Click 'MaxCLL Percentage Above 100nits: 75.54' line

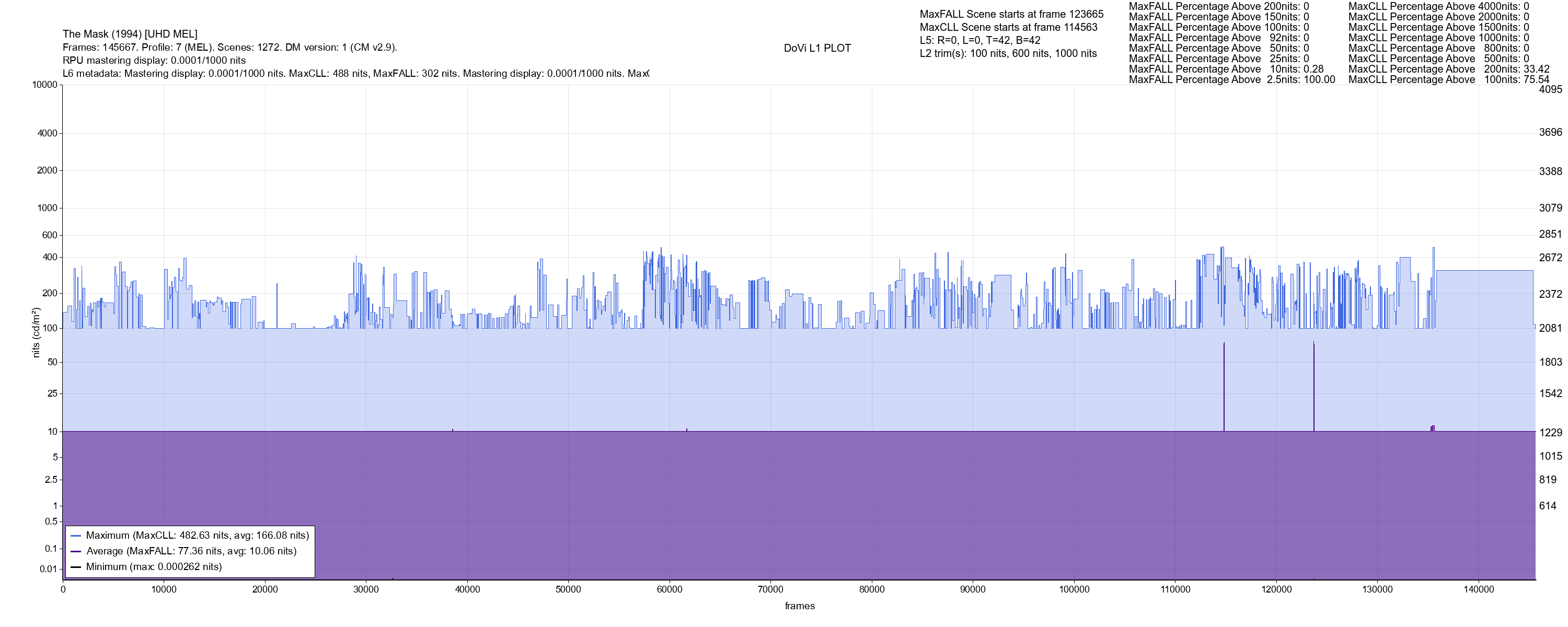[1448, 80]
